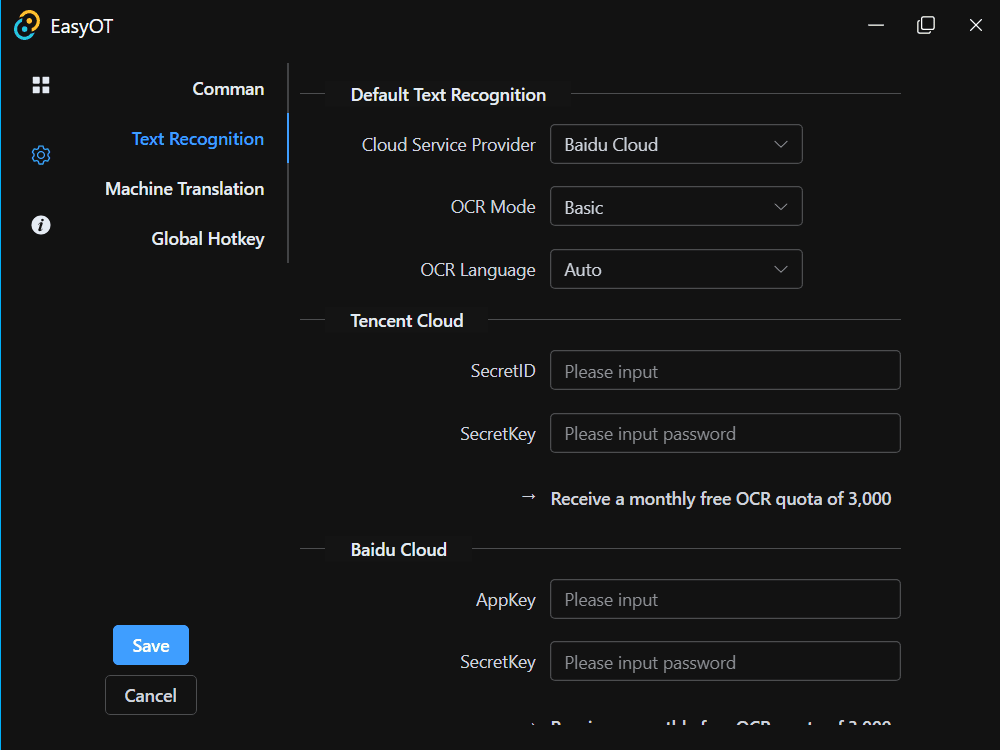Click the arrow icon beside free OCR quota
This screenshot has width=1000, height=750.
tap(529, 497)
